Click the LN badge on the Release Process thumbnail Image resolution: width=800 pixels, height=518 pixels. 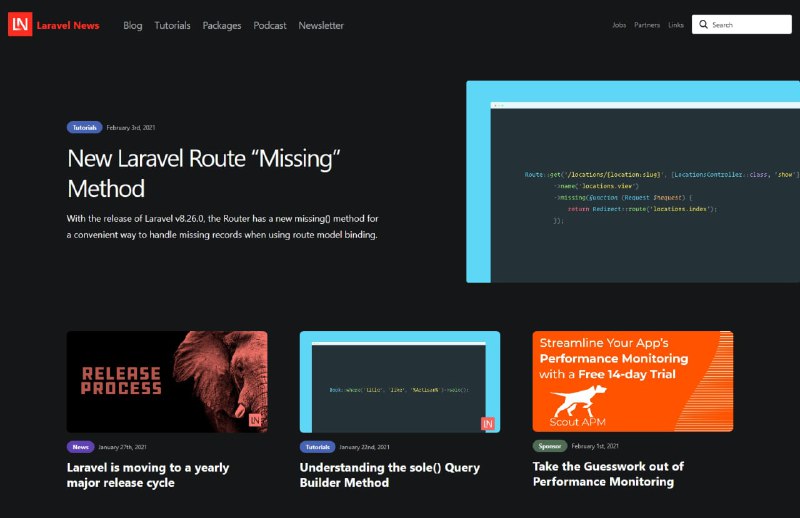tap(255, 421)
